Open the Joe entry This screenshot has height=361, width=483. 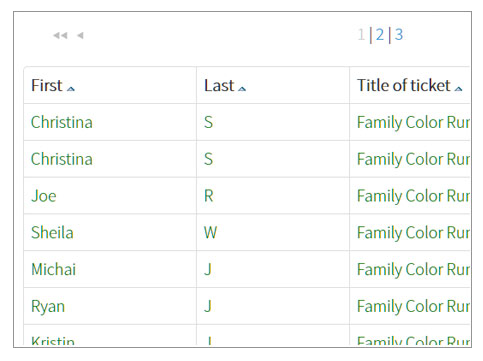pyautogui.click(x=44, y=196)
